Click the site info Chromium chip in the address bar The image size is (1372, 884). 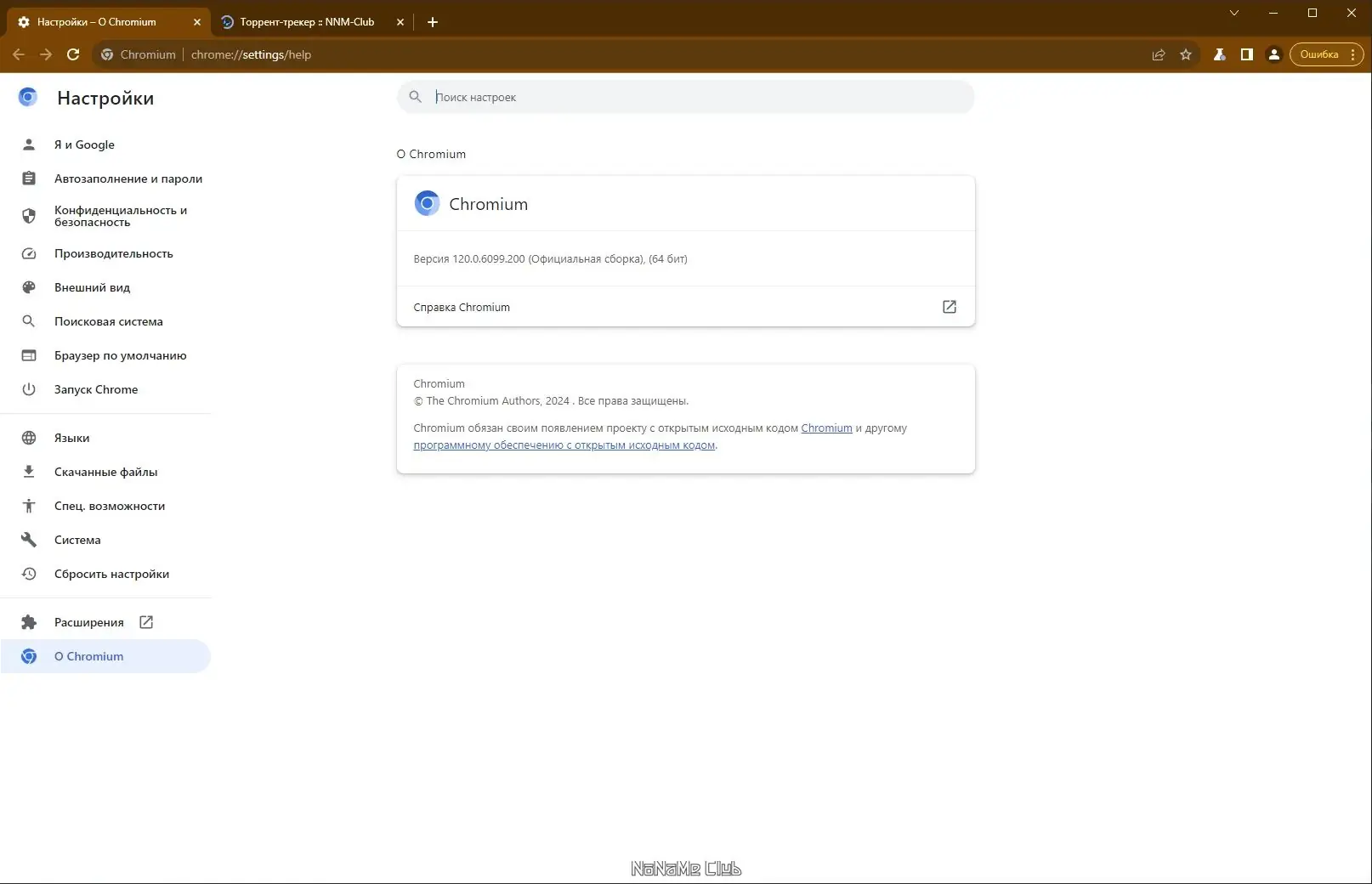139,54
